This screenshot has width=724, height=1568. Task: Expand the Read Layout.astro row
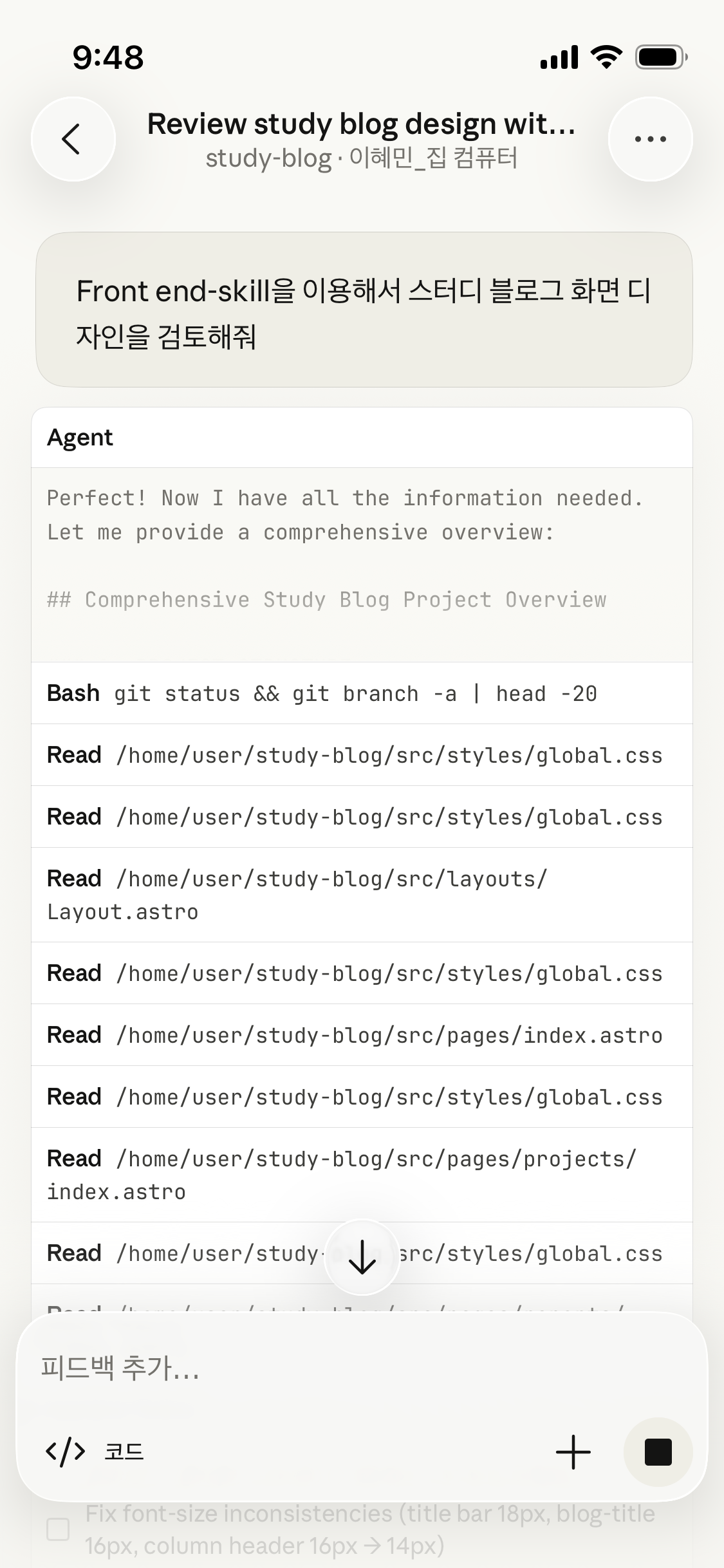362,895
